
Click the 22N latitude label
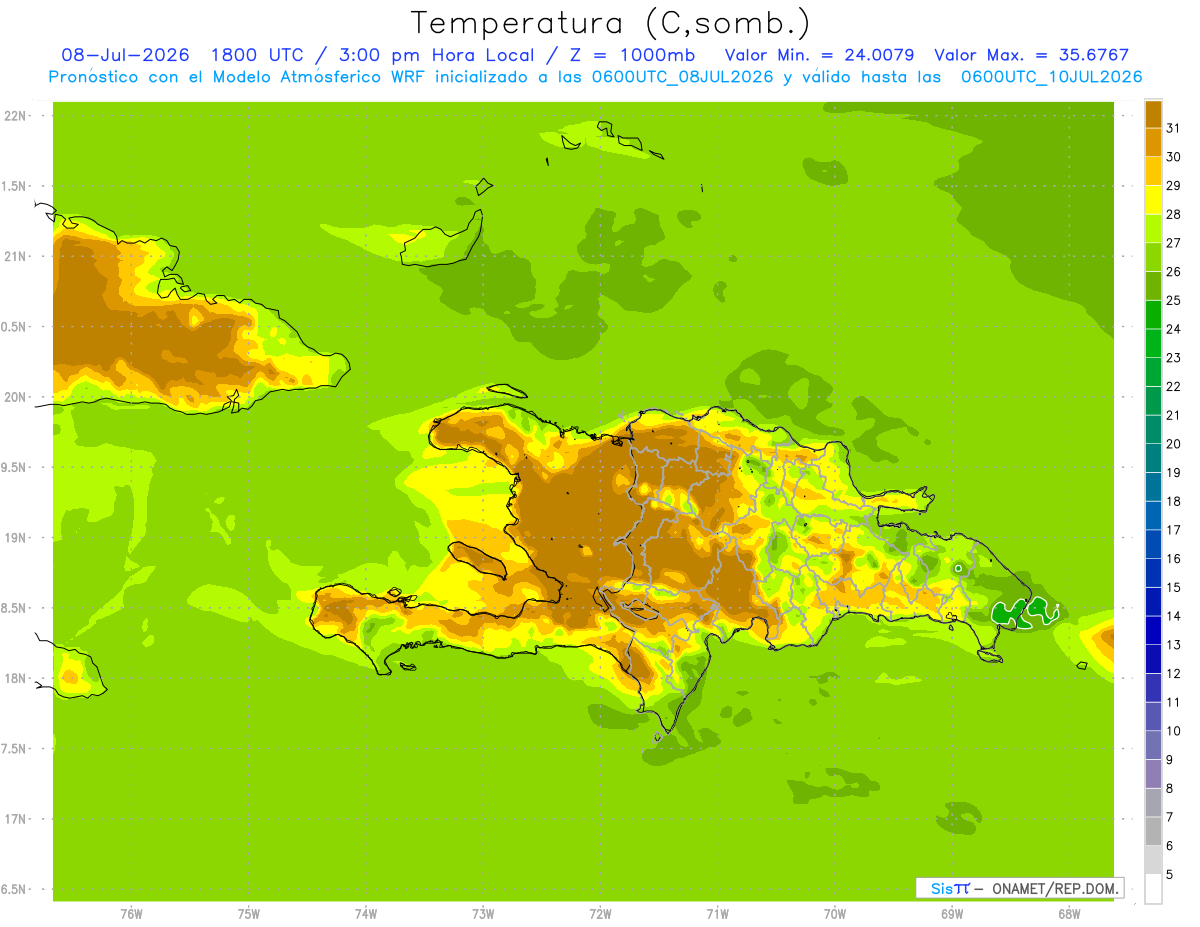(15, 115)
